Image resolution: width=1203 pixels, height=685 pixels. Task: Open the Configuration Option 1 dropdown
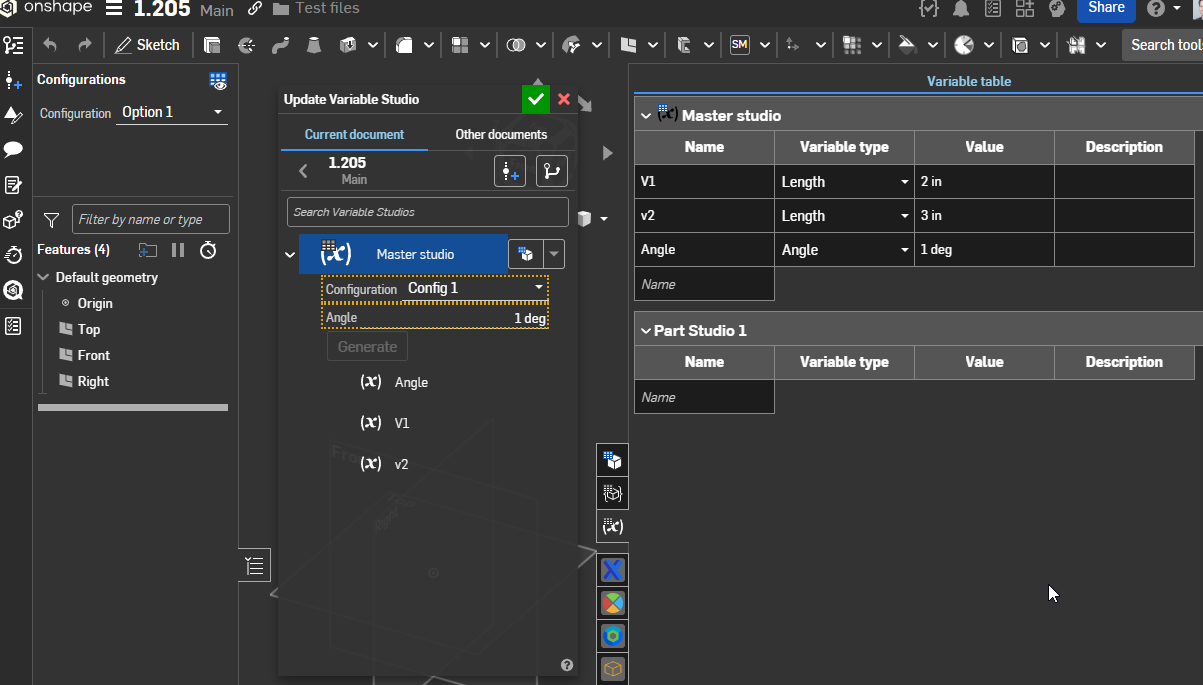click(x=172, y=113)
